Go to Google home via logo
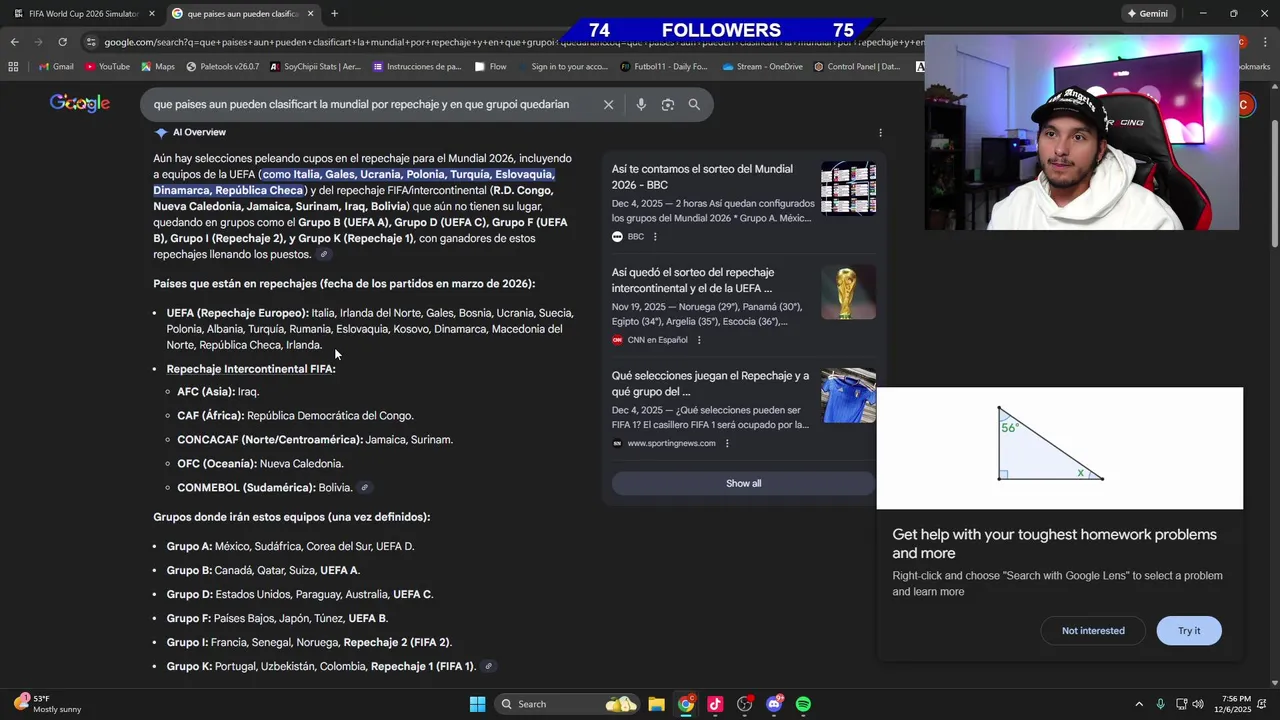Image resolution: width=1280 pixels, height=720 pixels. tap(80, 103)
